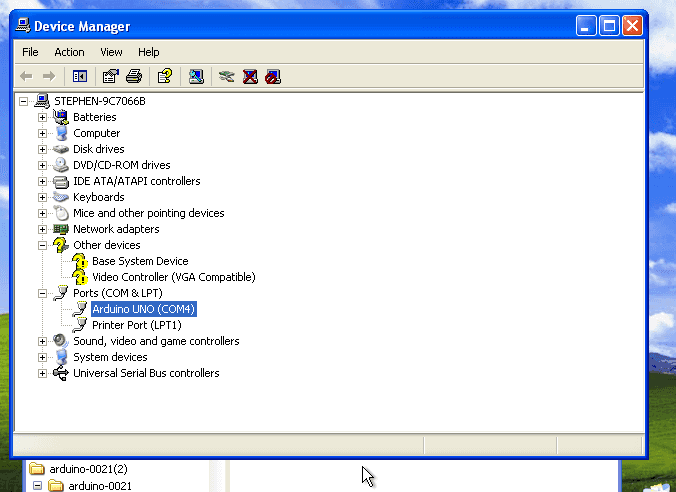Select the Computer category icon

(x=62, y=133)
